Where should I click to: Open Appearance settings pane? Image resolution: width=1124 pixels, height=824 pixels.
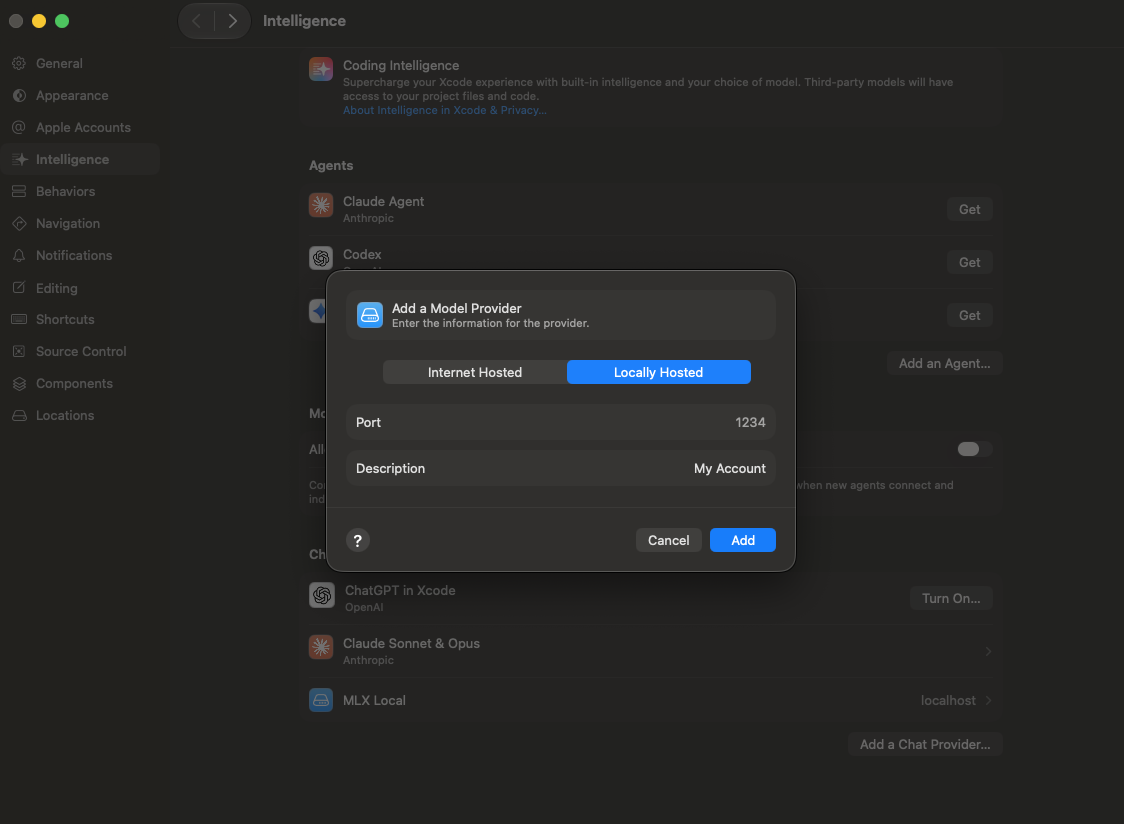click(80, 95)
